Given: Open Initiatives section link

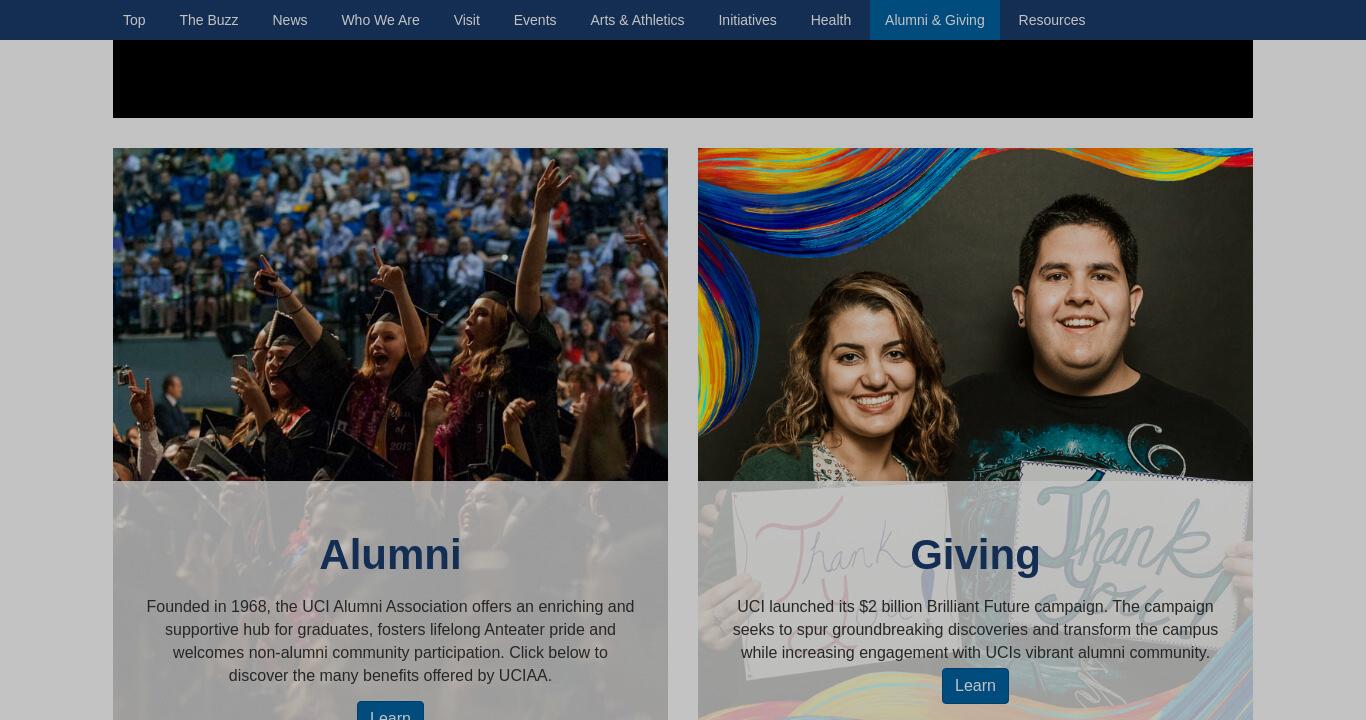Looking at the screenshot, I should point(747,20).
